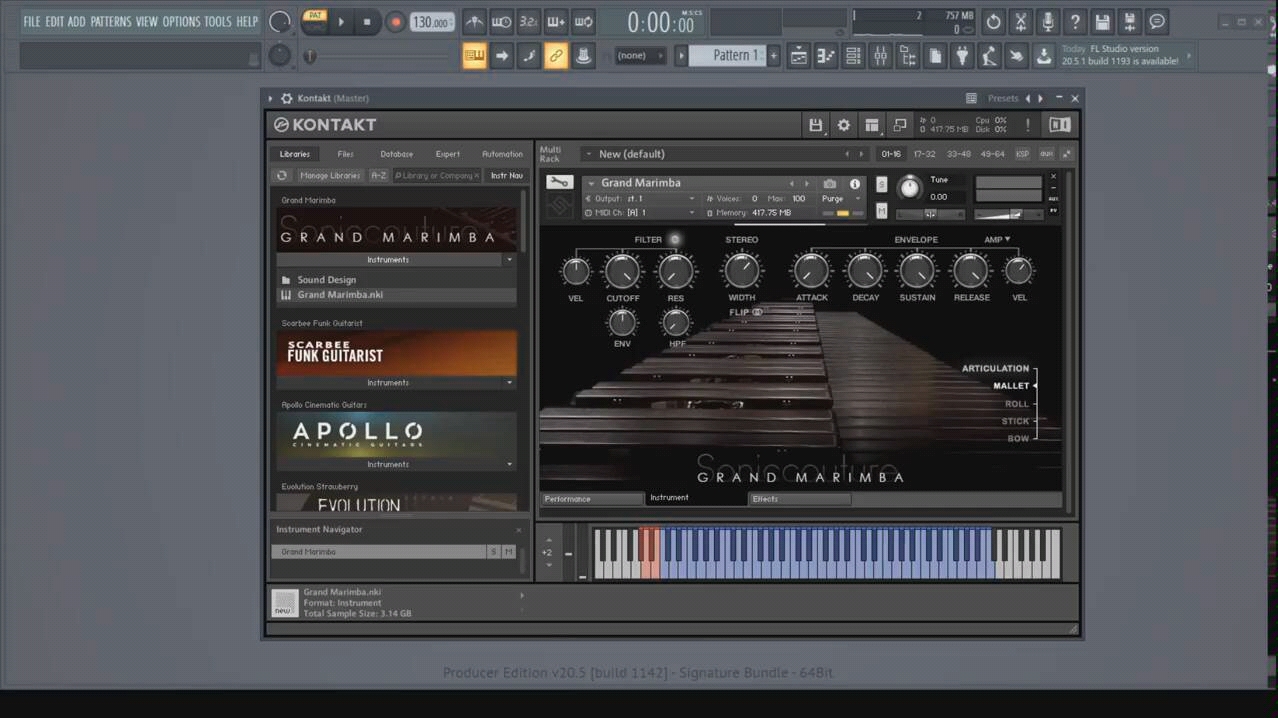Click the NI logo button in Kontakt
This screenshot has width=1278, height=718.
pyautogui.click(x=1059, y=125)
